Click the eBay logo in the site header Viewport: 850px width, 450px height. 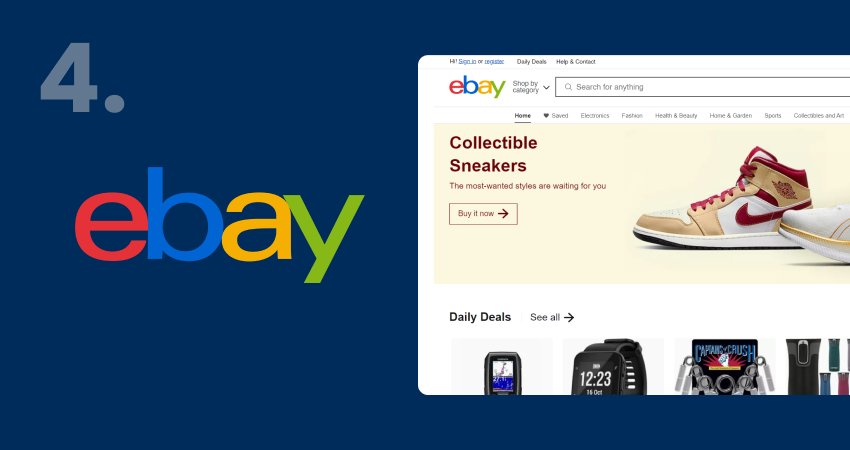click(x=477, y=87)
